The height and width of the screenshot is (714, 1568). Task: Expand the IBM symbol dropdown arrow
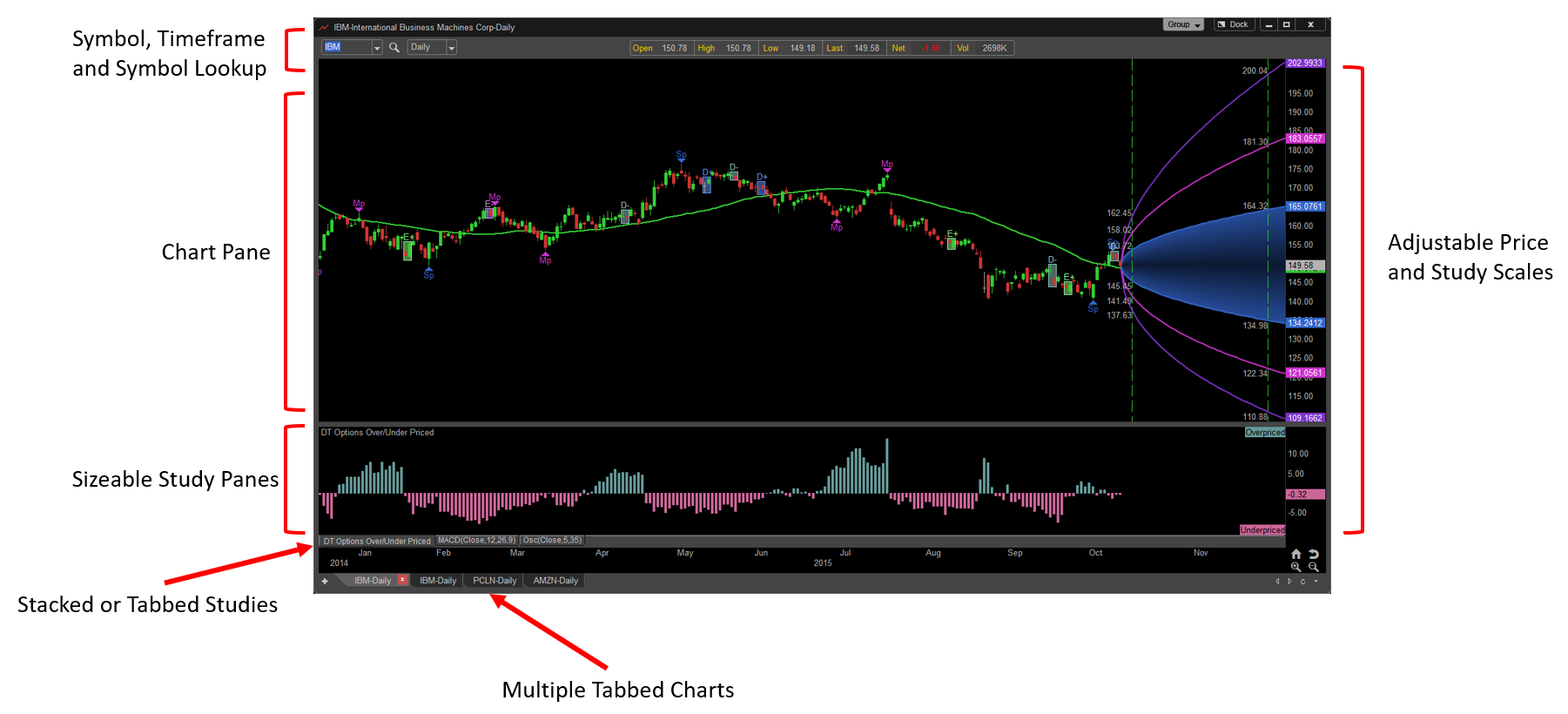pos(377,48)
